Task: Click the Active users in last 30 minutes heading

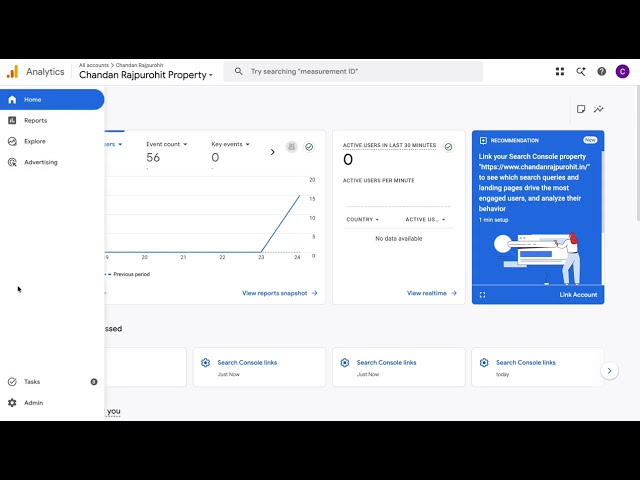Action: [x=389, y=145]
